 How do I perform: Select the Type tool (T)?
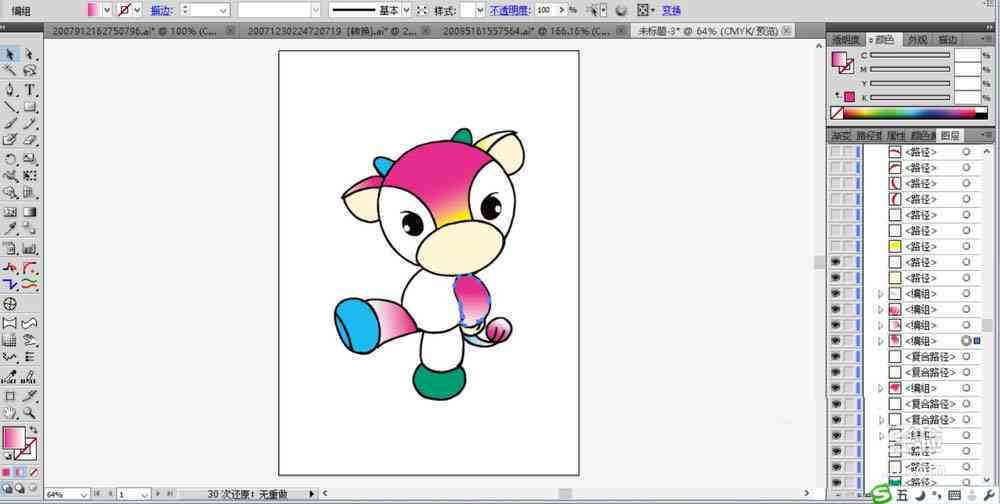click(x=29, y=90)
